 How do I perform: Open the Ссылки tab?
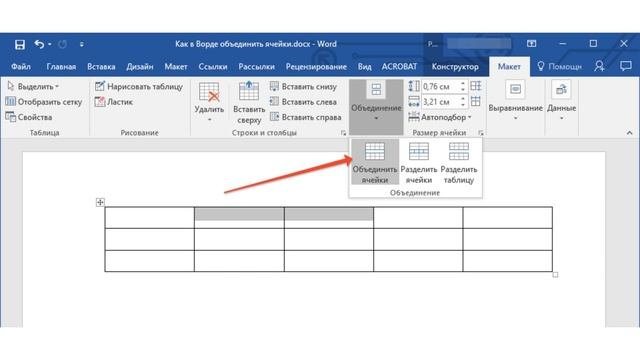(x=213, y=67)
